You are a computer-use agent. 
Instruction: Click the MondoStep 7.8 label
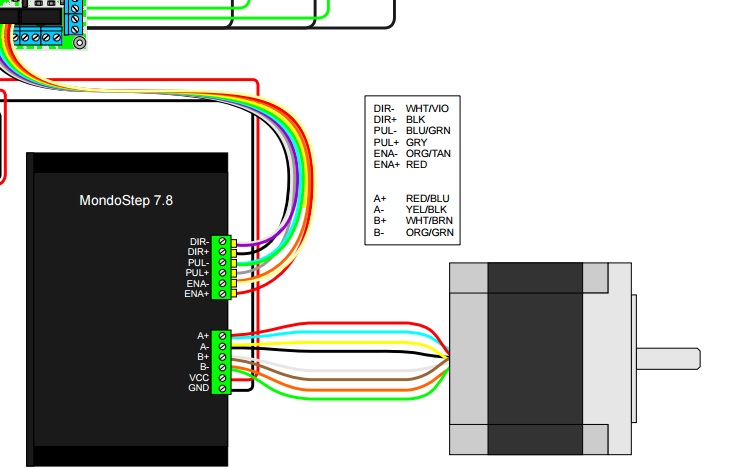point(126,200)
